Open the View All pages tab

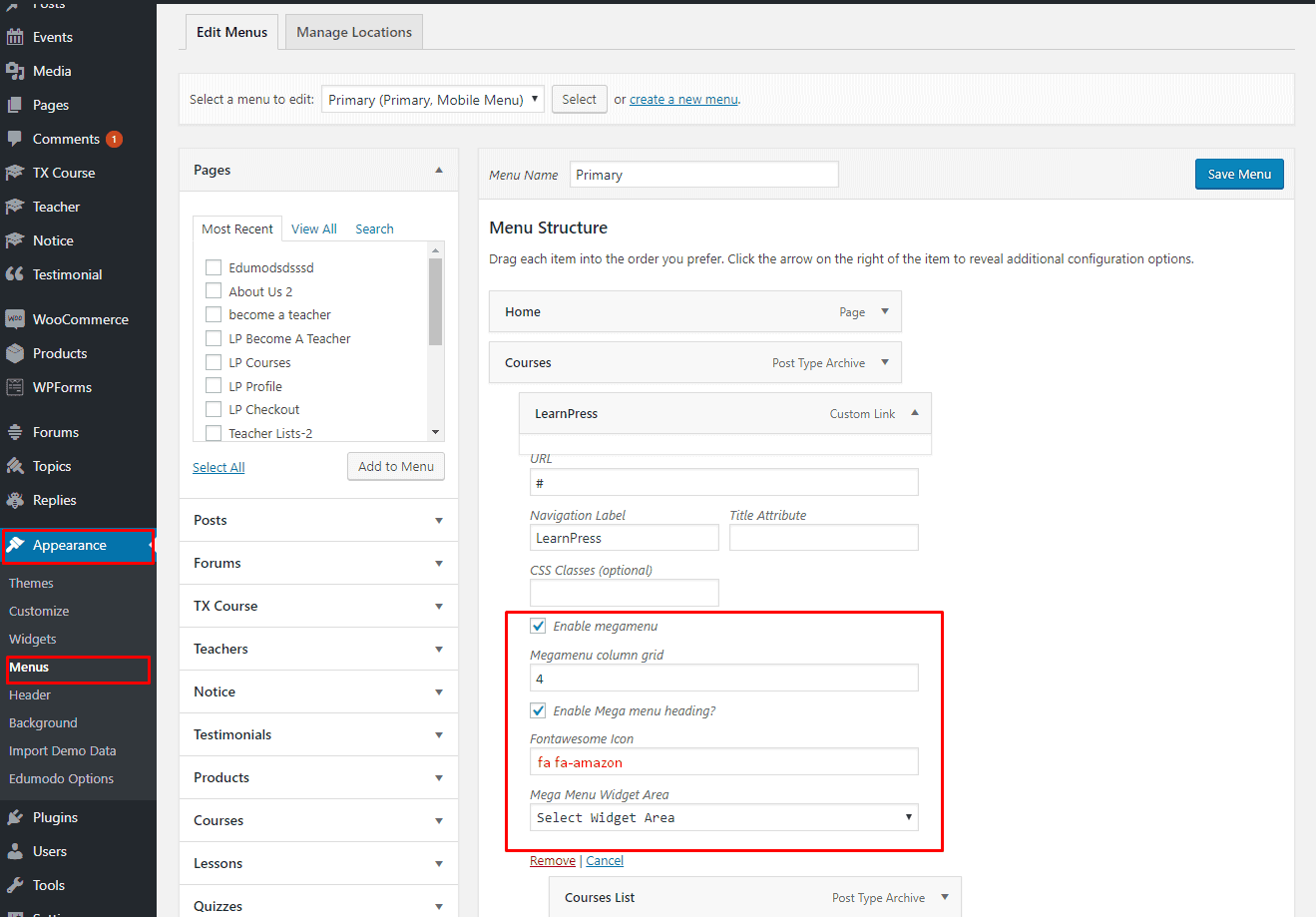click(x=314, y=229)
